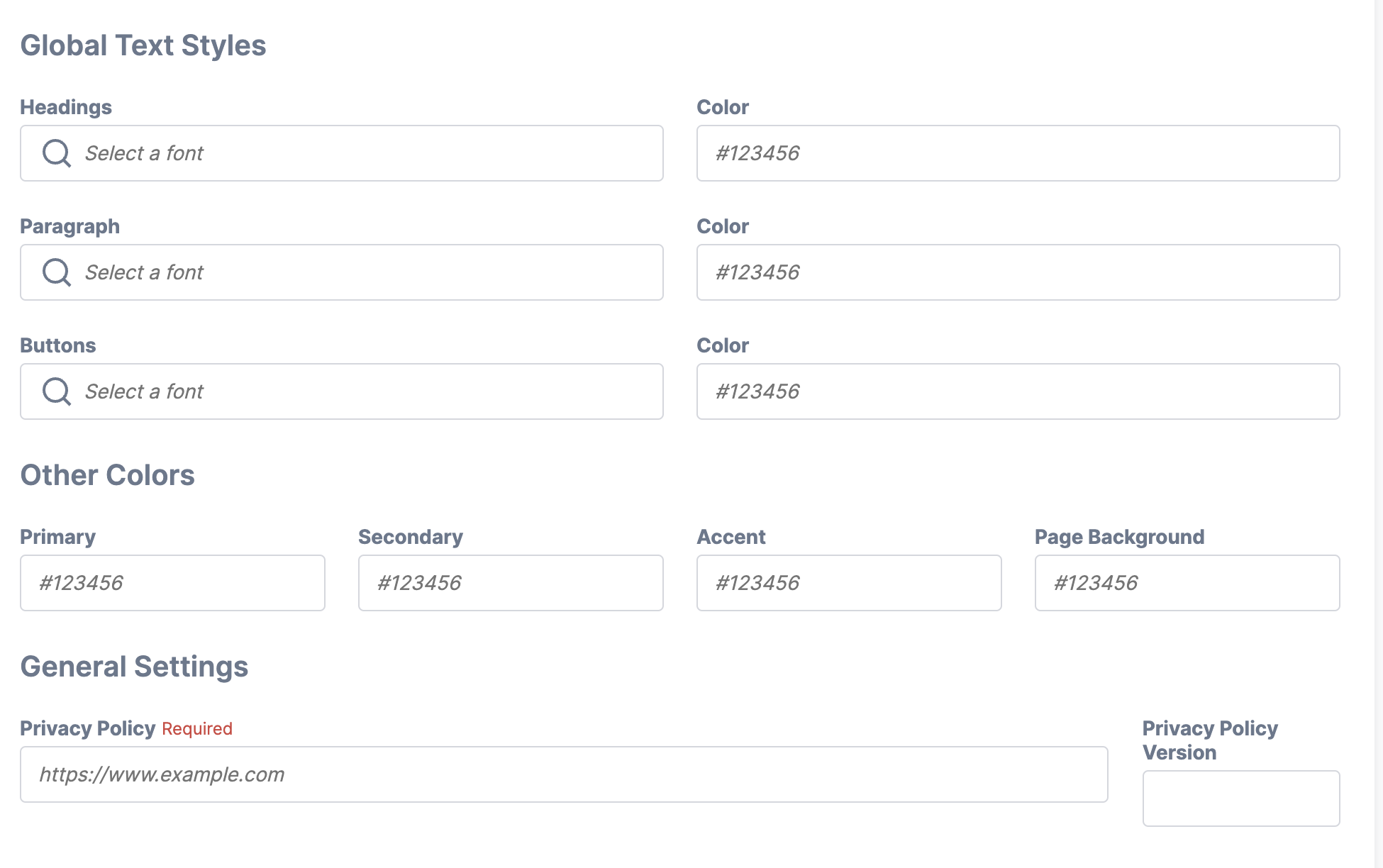Click the Privacy Policy URL field
Screen dimensions: 1383x868
pyautogui.click(x=564, y=774)
